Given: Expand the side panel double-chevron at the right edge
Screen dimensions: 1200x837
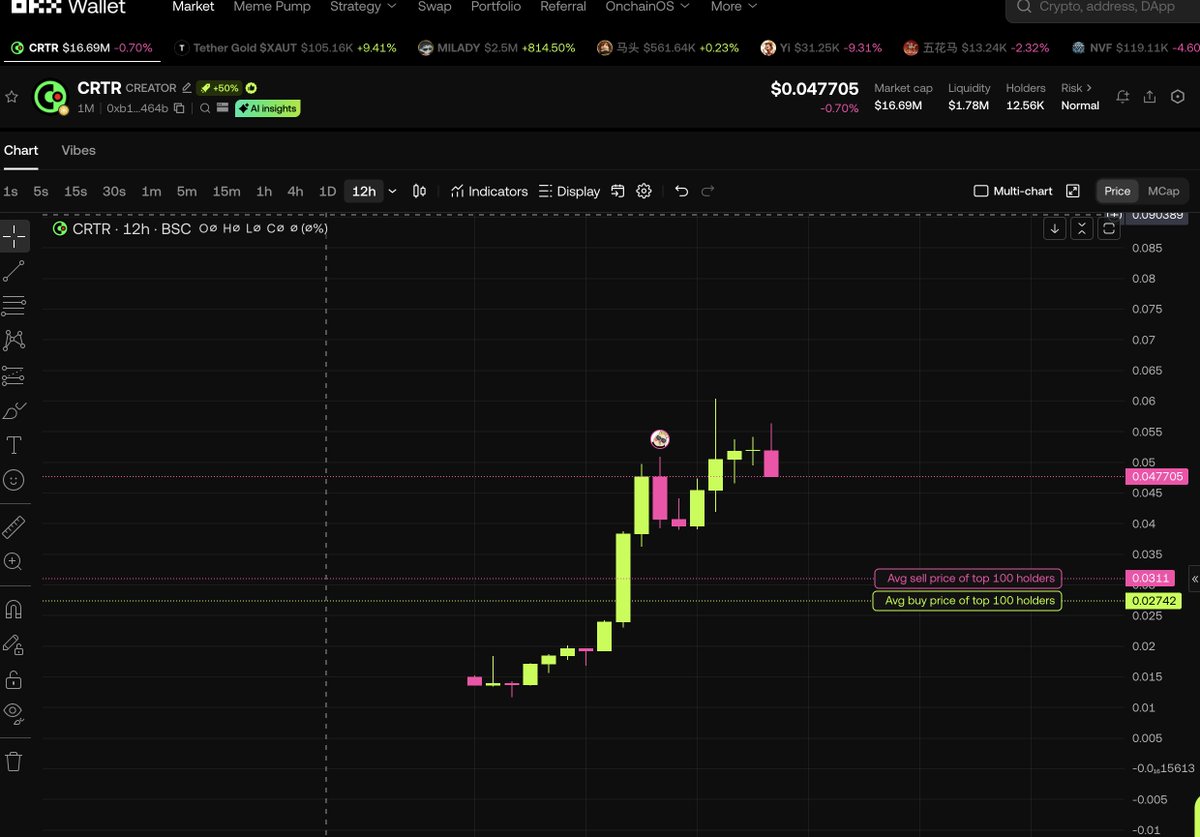Looking at the screenshot, I should tap(1194, 579).
